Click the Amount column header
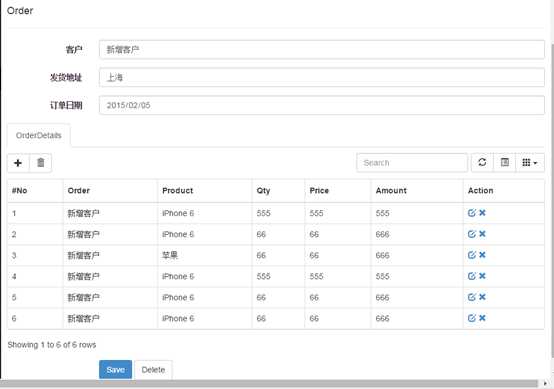Image resolution: width=554 pixels, height=389 pixels. pos(417,191)
